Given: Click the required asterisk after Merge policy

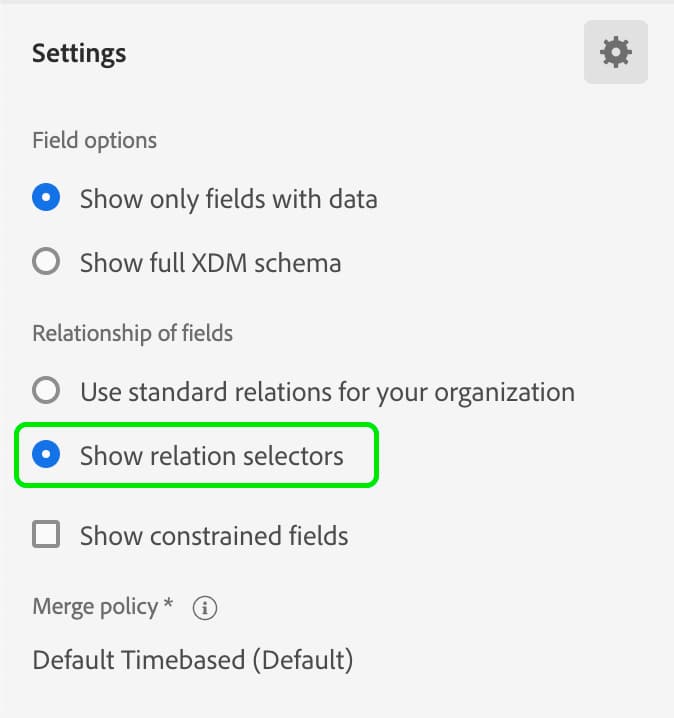Looking at the screenshot, I should (x=168, y=604).
